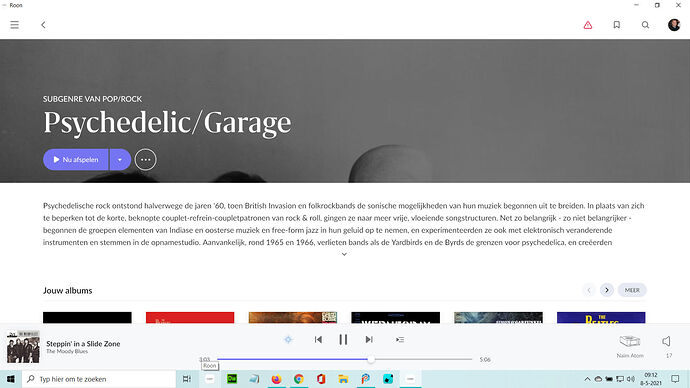
Task: Skip to previous track
Action: point(318,339)
